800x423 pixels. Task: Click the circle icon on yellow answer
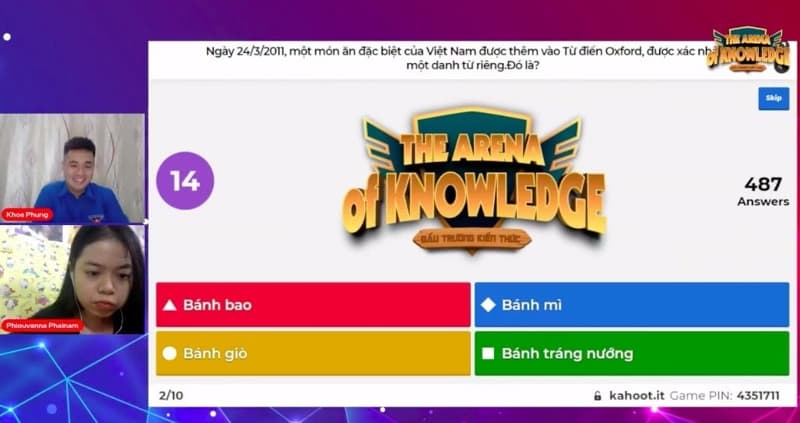coord(169,354)
